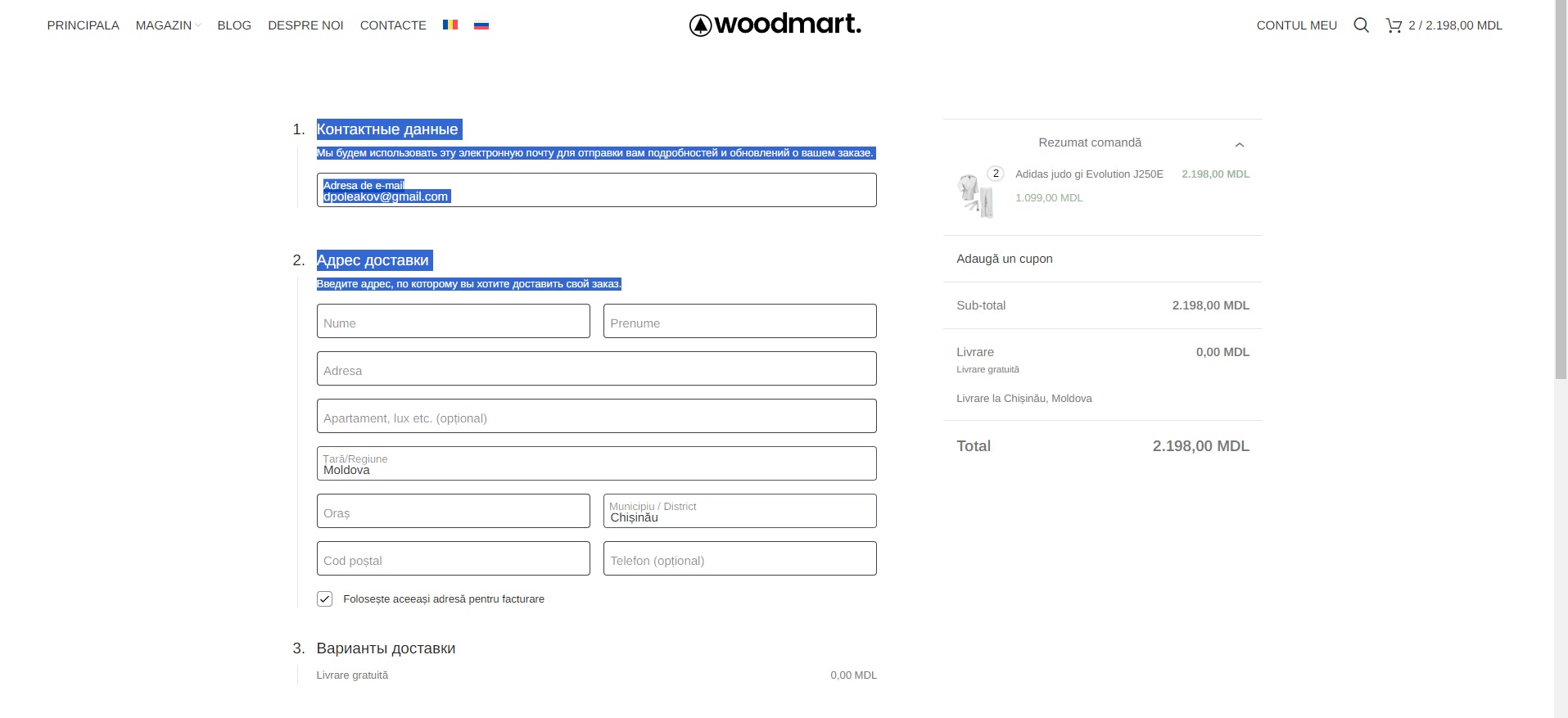Open the BLOG menu item
Screen dimensions: 1568x718
pos(234,25)
